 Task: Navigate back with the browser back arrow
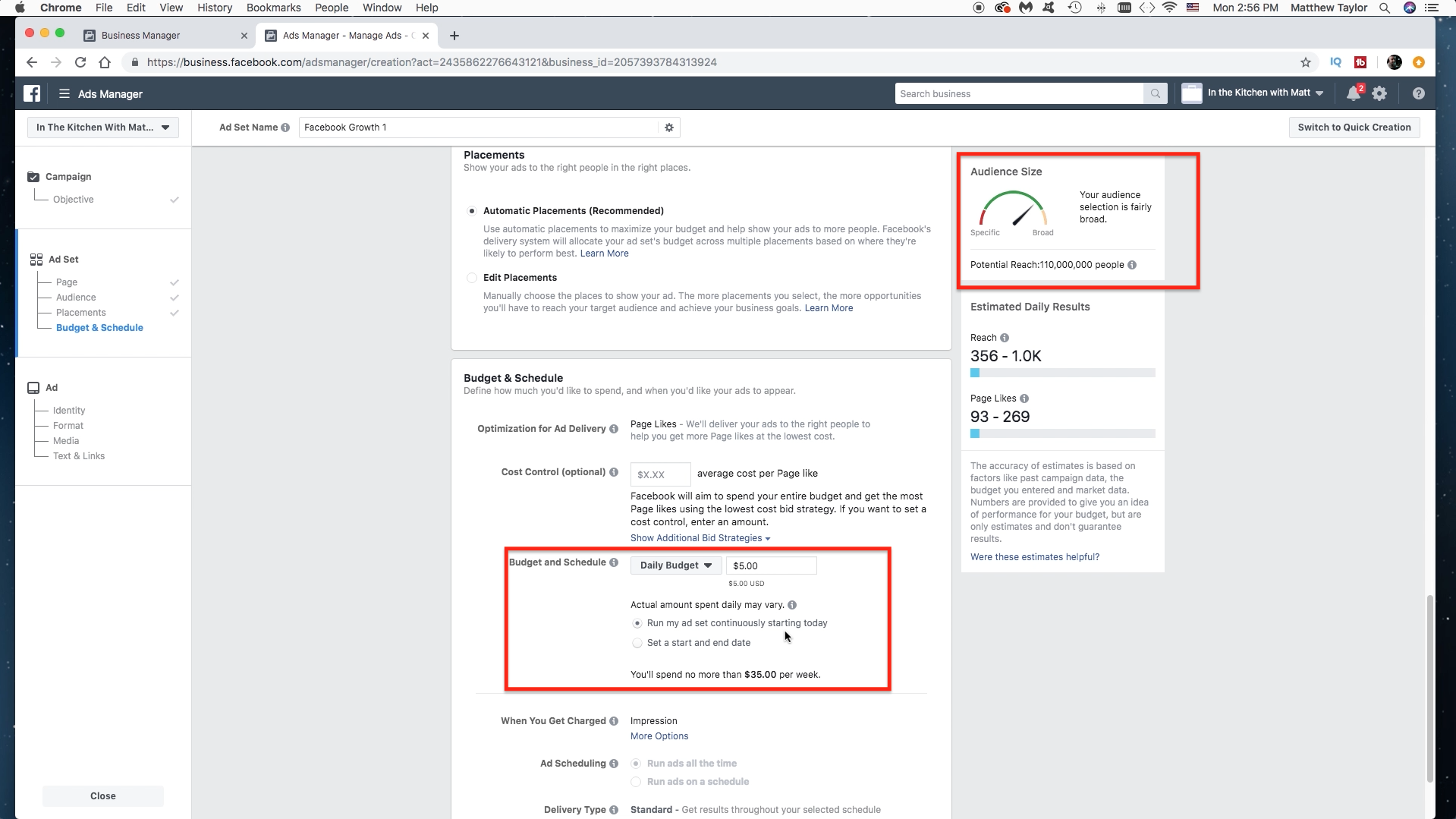pos(32,62)
